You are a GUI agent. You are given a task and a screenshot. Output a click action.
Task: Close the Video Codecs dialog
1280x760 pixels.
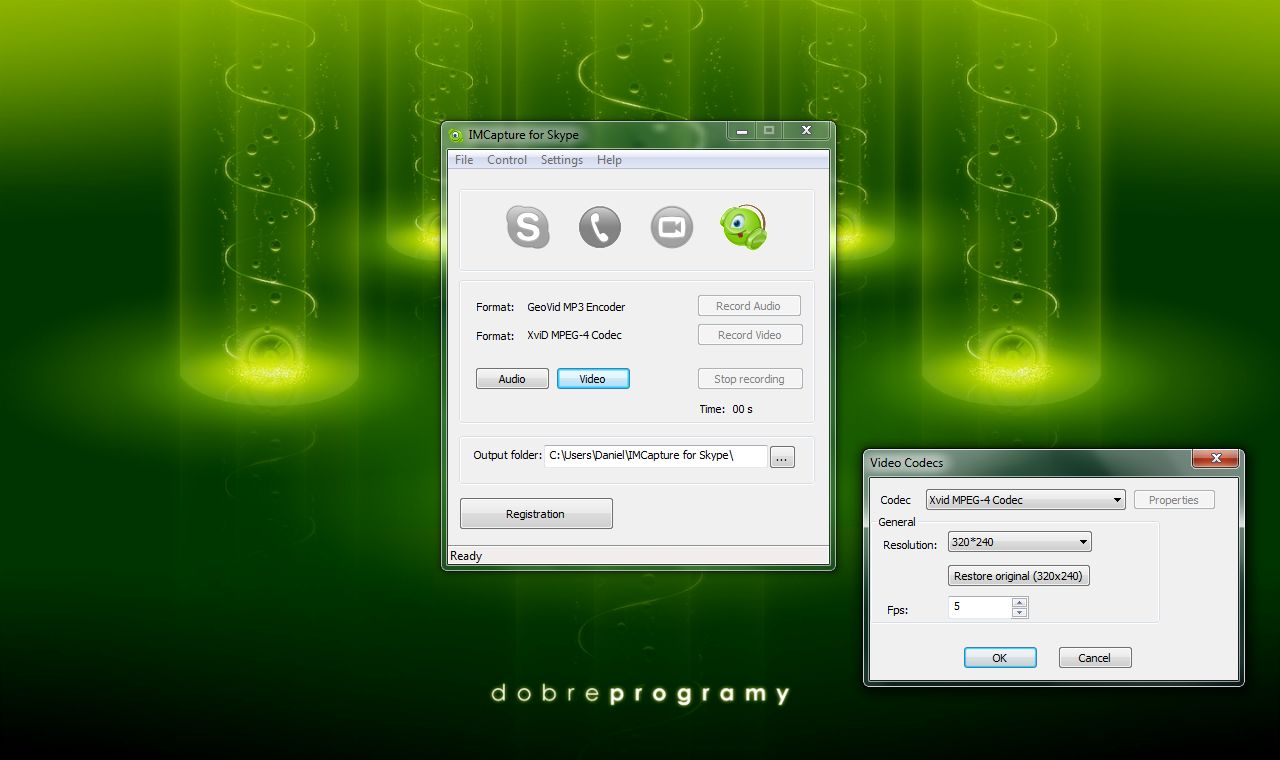click(x=1216, y=458)
